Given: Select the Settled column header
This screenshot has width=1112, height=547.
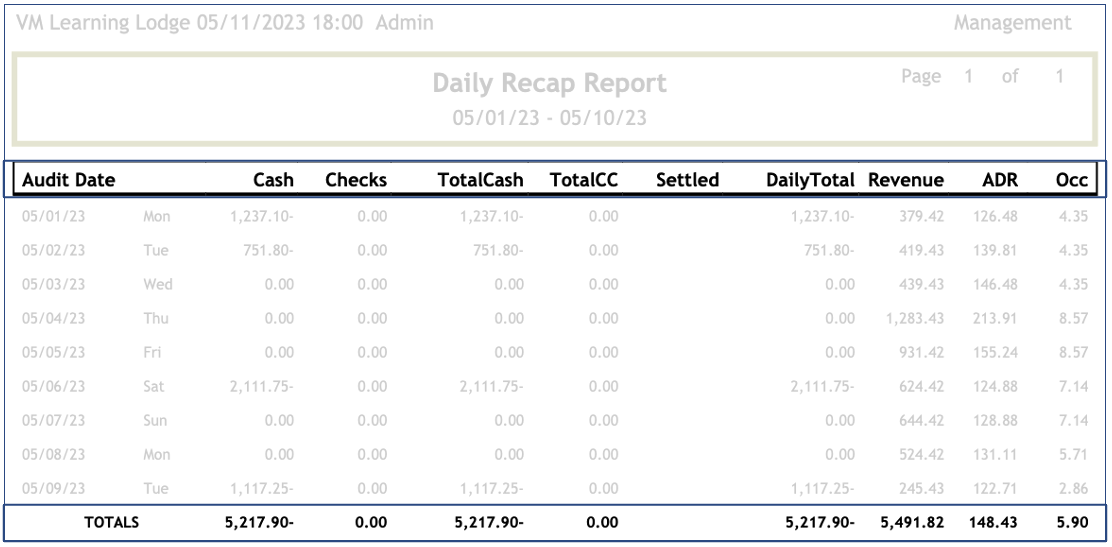Looking at the screenshot, I should coord(687,180).
